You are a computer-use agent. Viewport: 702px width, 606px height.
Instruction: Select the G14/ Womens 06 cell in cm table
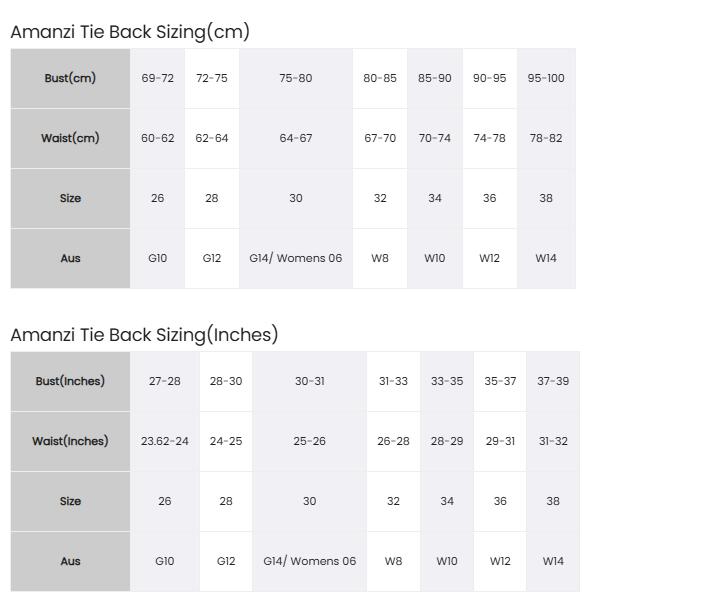point(296,258)
